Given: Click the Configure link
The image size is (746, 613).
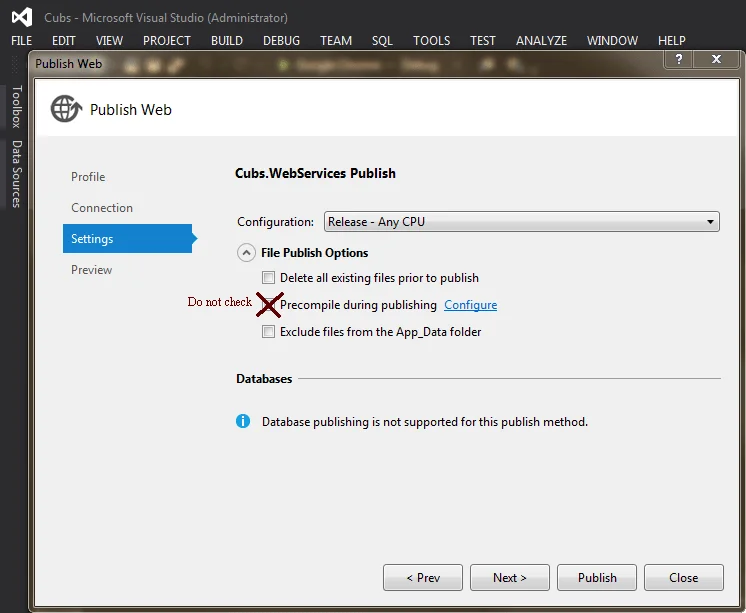Looking at the screenshot, I should 470,305.
